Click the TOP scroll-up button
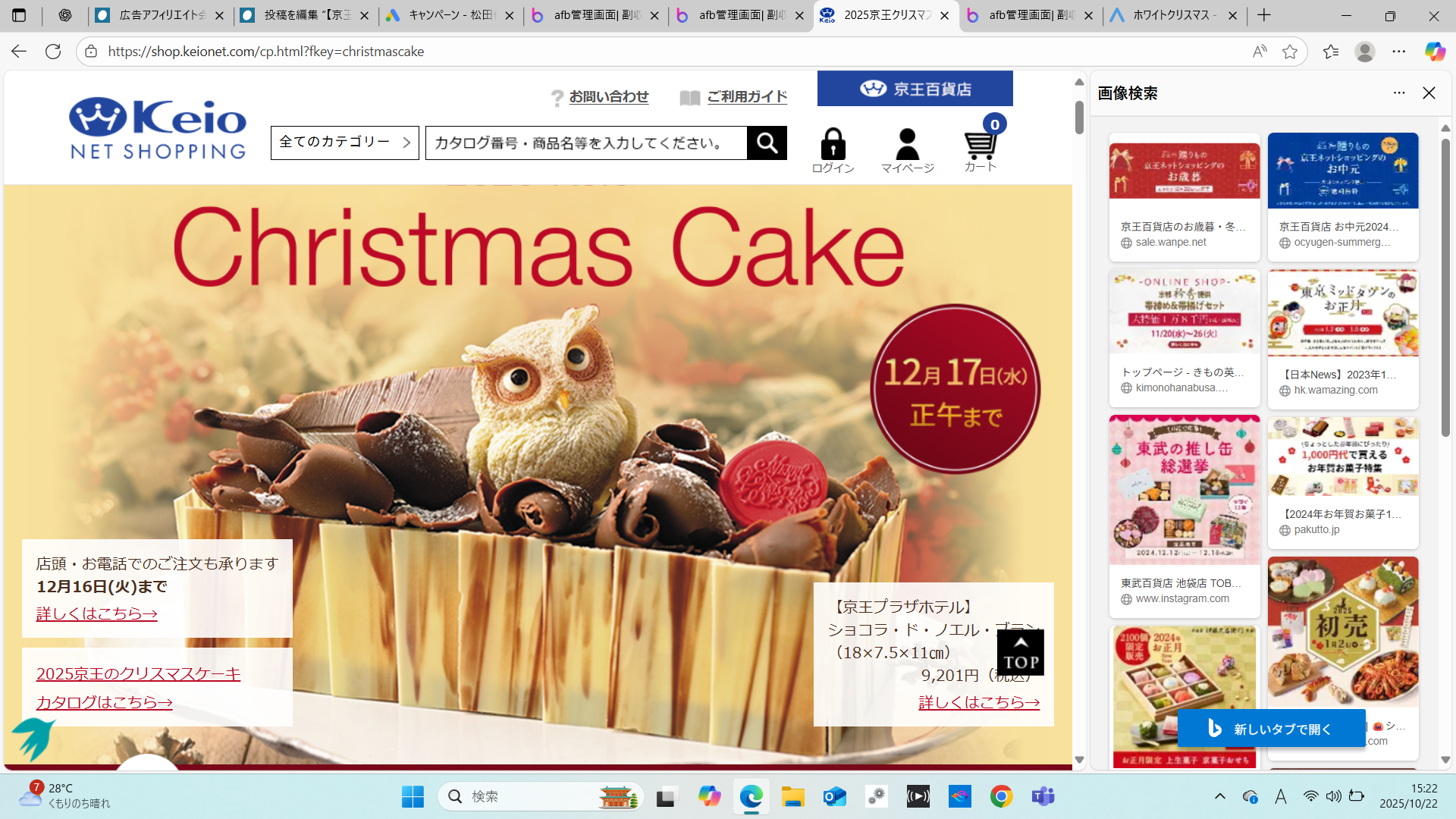 click(1020, 653)
